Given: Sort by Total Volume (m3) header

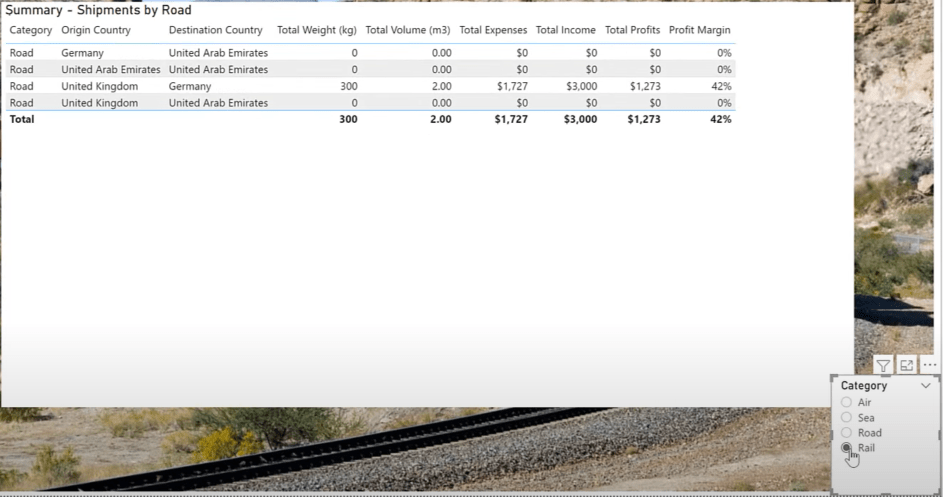Looking at the screenshot, I should tap(408, 30).
